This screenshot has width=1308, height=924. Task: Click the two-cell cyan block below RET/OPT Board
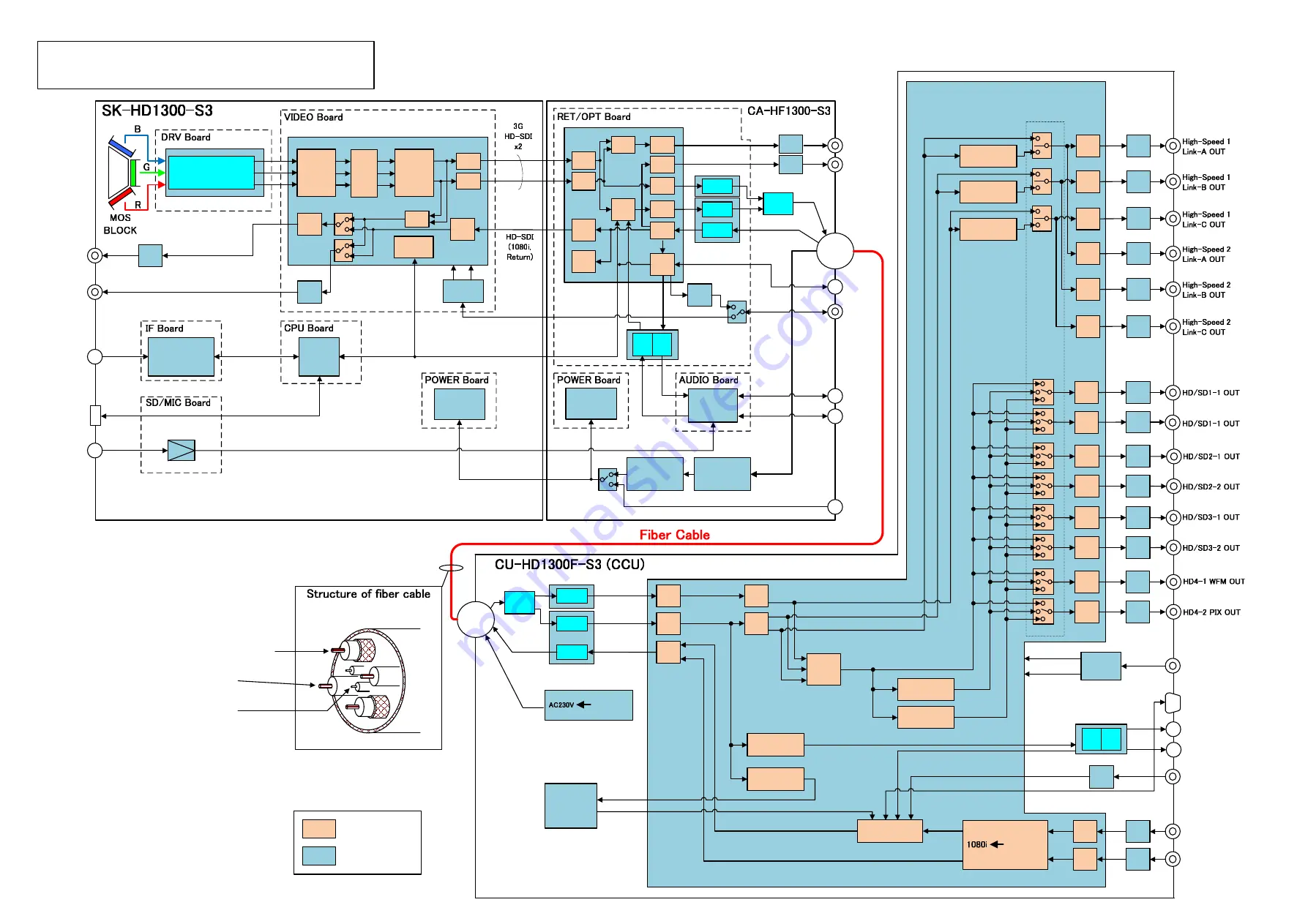click(652, 345)
